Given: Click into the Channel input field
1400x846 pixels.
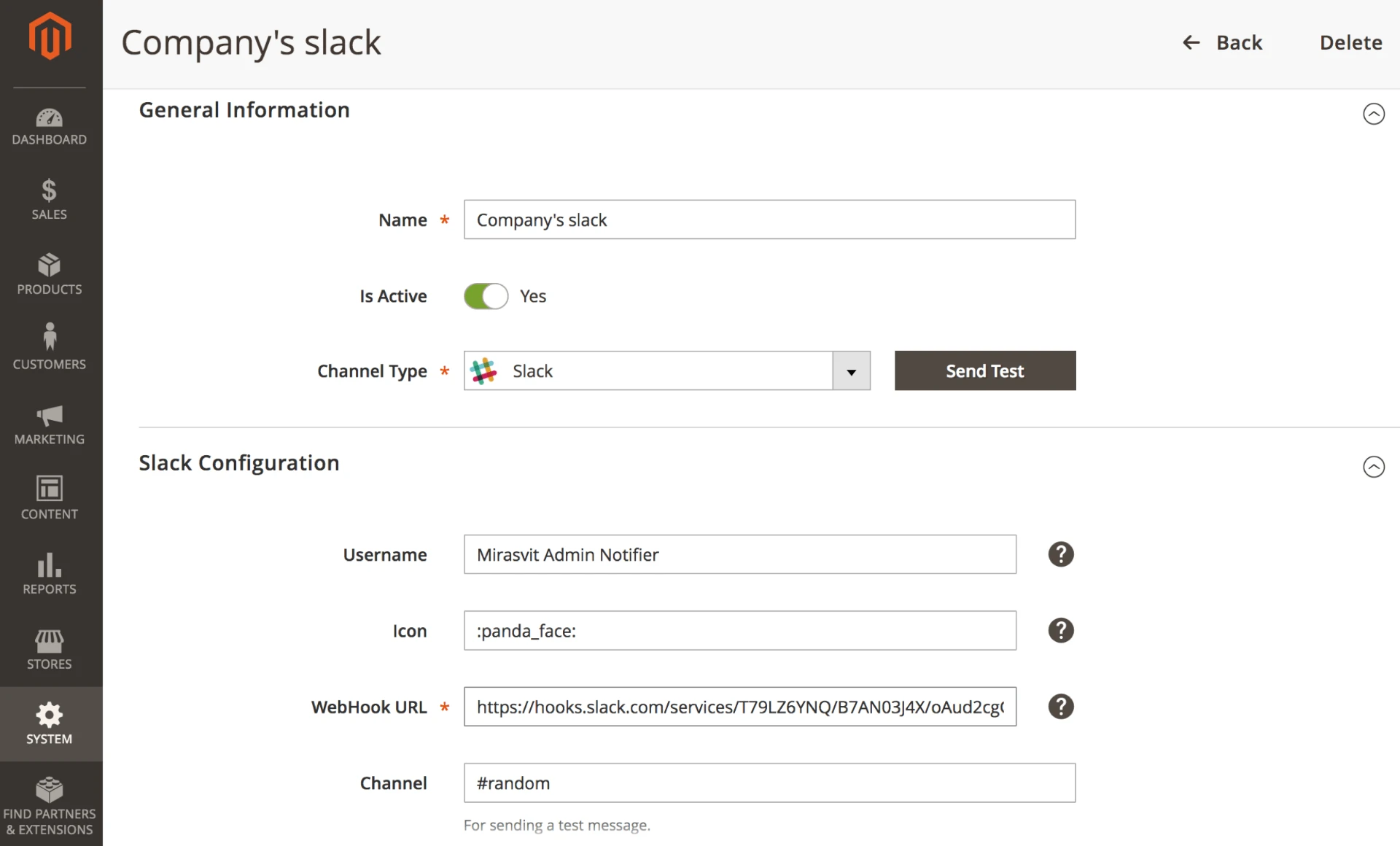Looking at the screenshot, I should [x=769, y=783].
